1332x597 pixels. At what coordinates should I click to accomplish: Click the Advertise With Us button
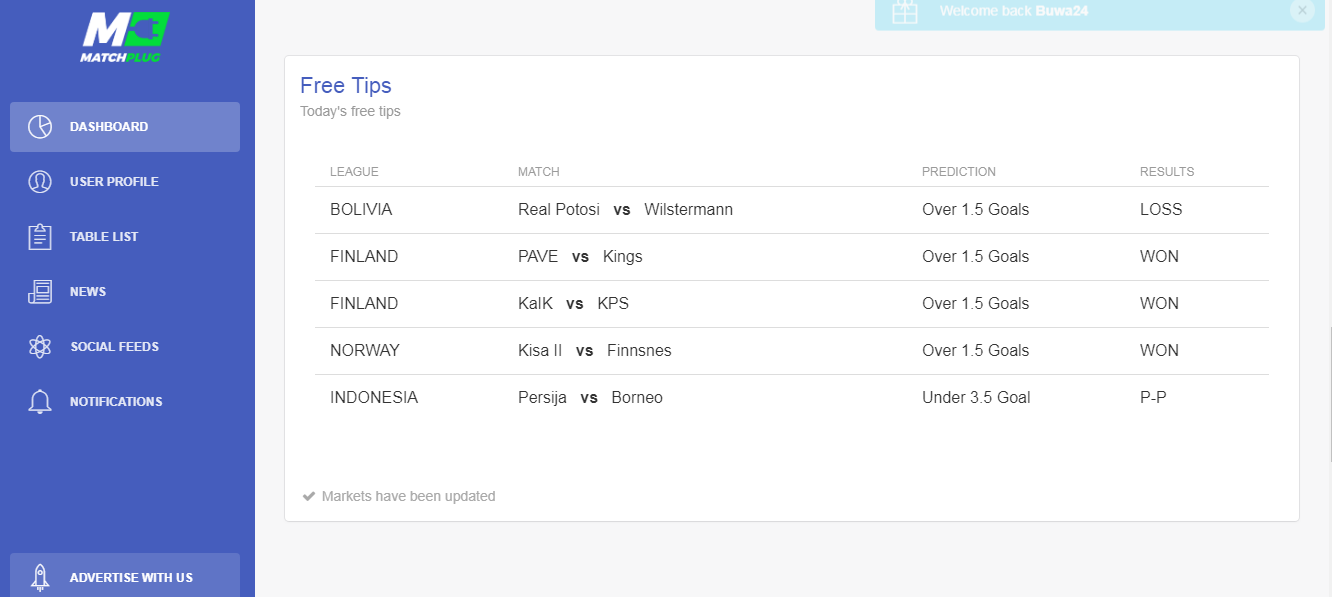pos(125,576)
